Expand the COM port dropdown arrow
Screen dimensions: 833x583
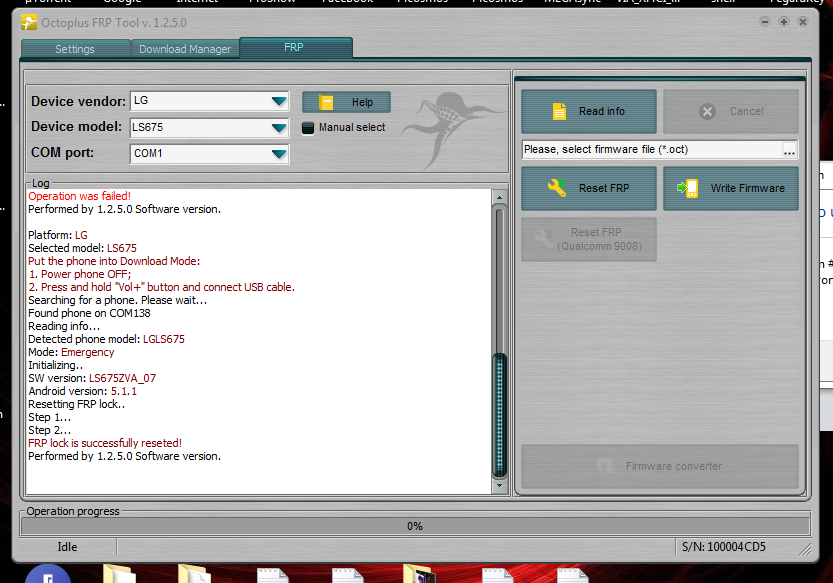(279, 154)
